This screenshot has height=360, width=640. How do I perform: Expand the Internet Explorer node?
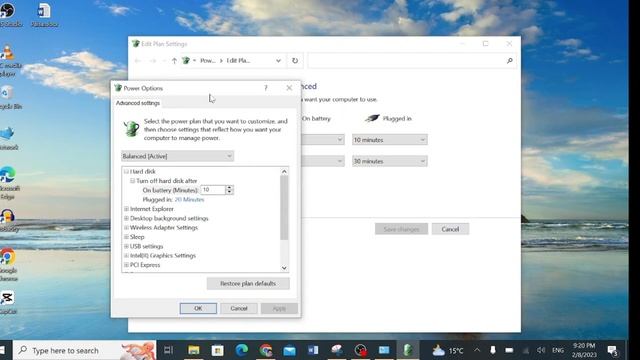click(126, 209)
